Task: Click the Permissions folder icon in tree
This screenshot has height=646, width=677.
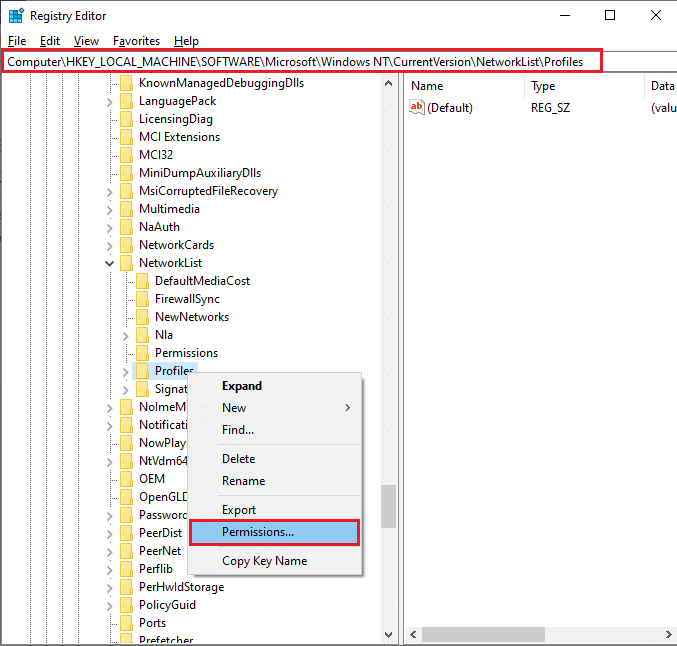Action: (142, 353)
